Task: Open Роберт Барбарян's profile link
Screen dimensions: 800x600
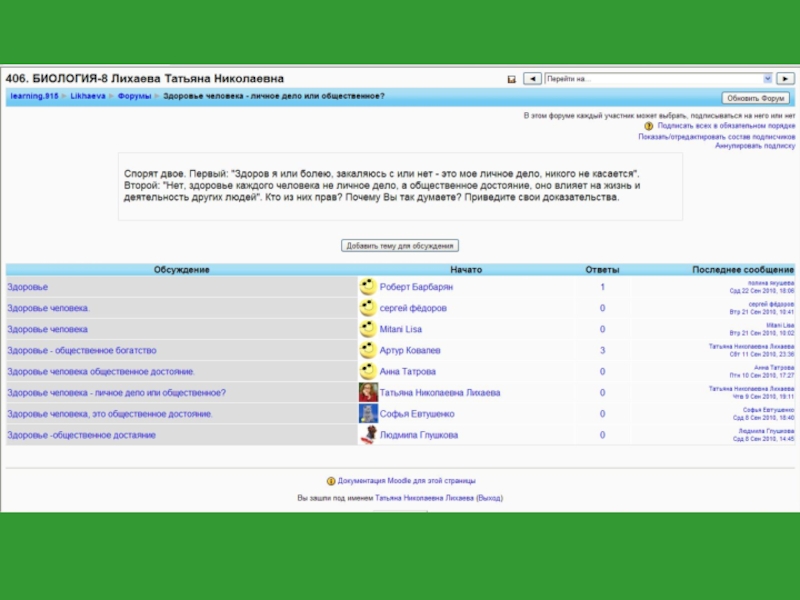Action: [416, 287]
